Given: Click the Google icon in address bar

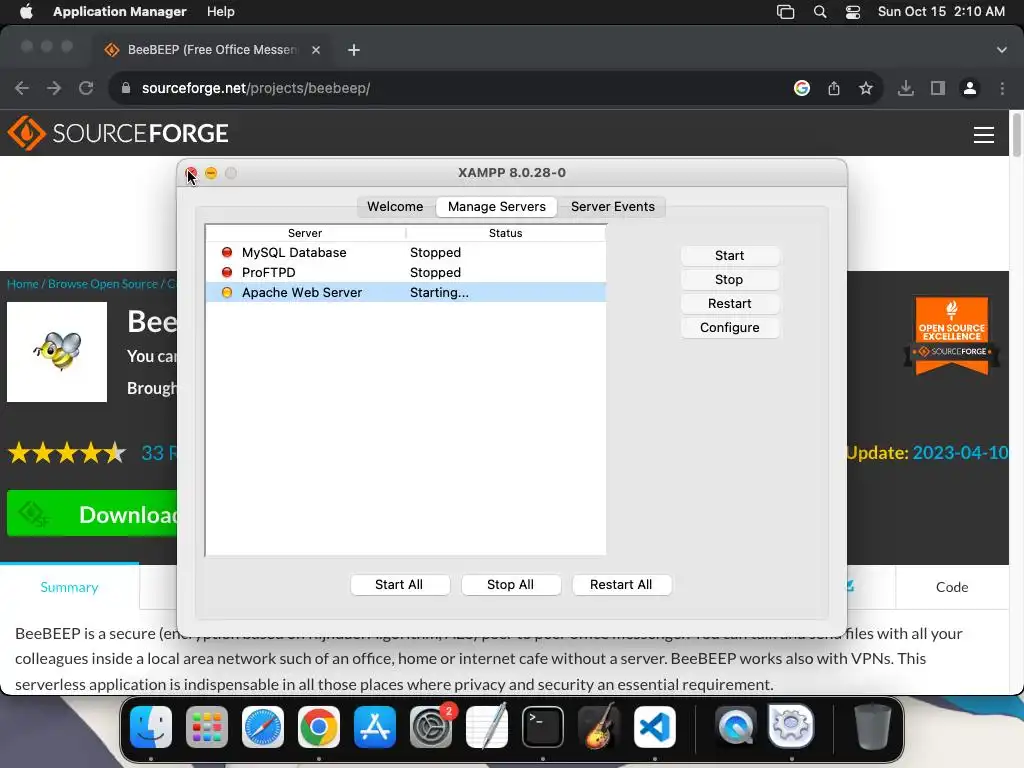Looking at the screenshot, I should pos(802,88).
